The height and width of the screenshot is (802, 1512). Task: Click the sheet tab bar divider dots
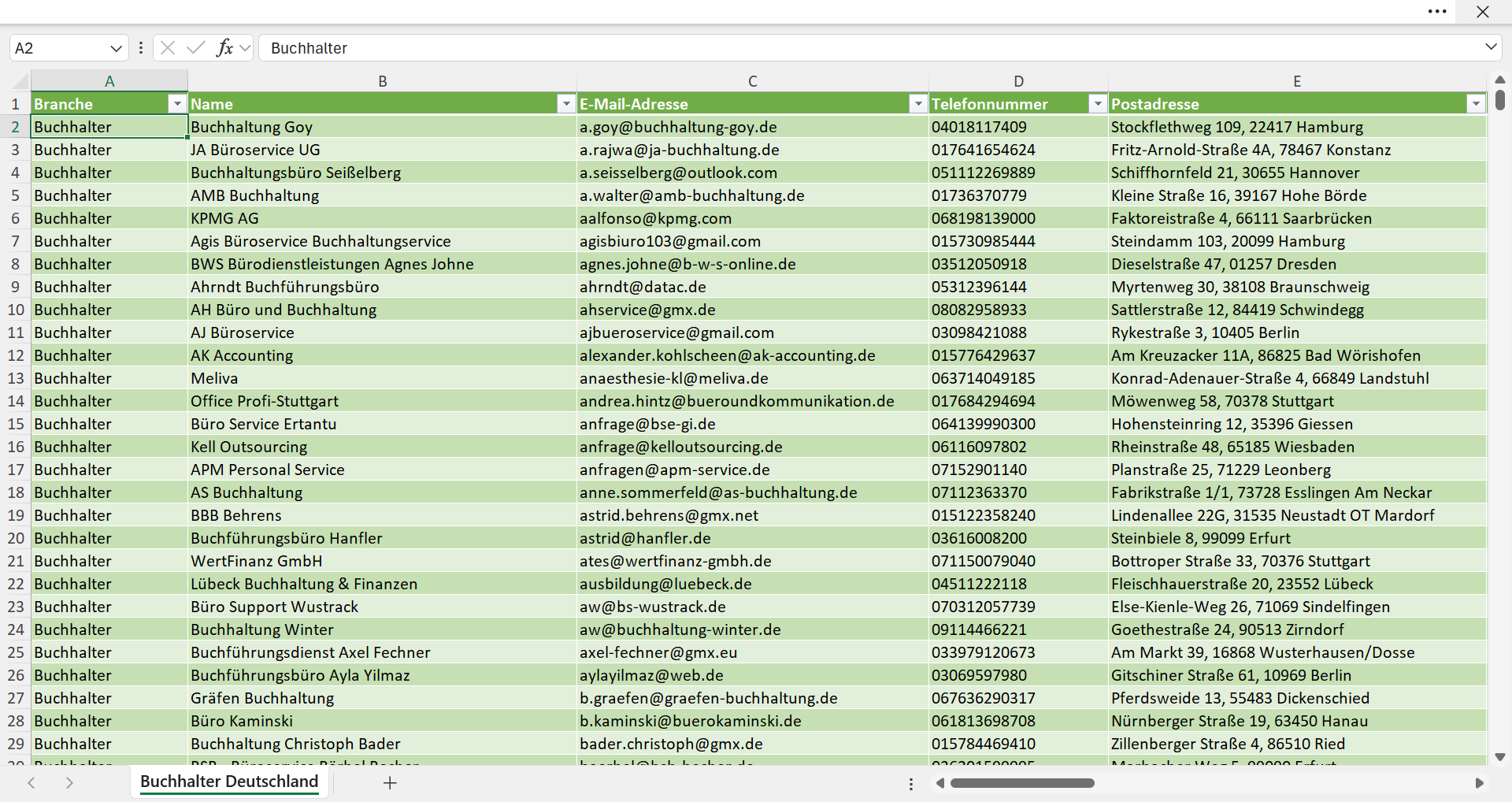pyautogui.click(x=911, y=784)
